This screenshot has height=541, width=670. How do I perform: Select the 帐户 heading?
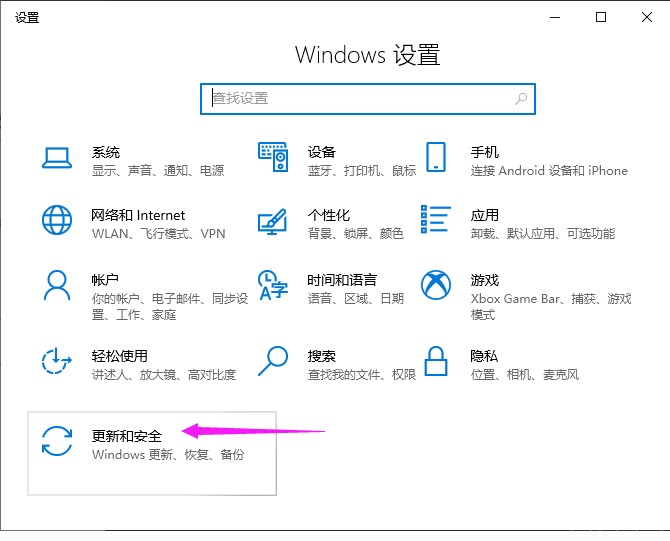105,280
